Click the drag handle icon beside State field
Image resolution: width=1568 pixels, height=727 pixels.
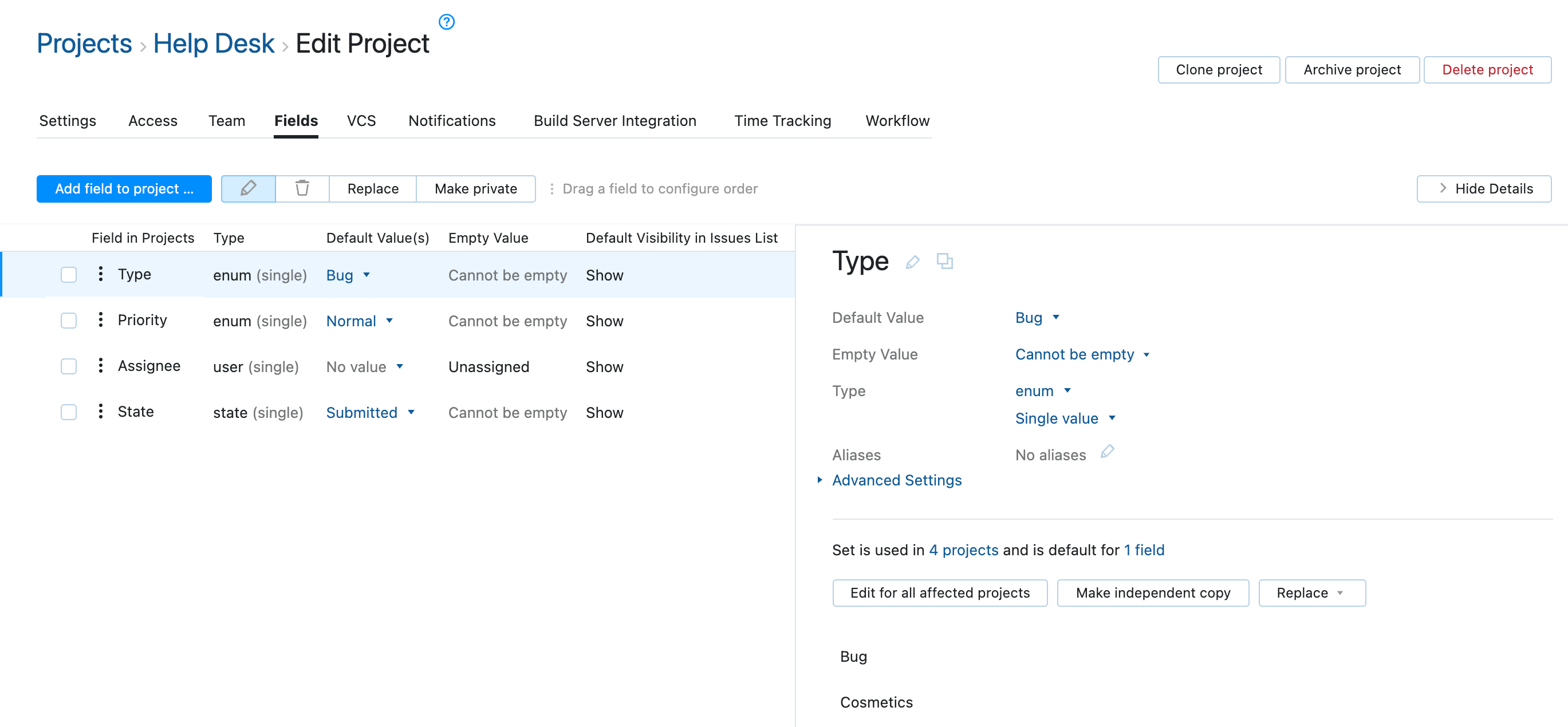[100, 411]
